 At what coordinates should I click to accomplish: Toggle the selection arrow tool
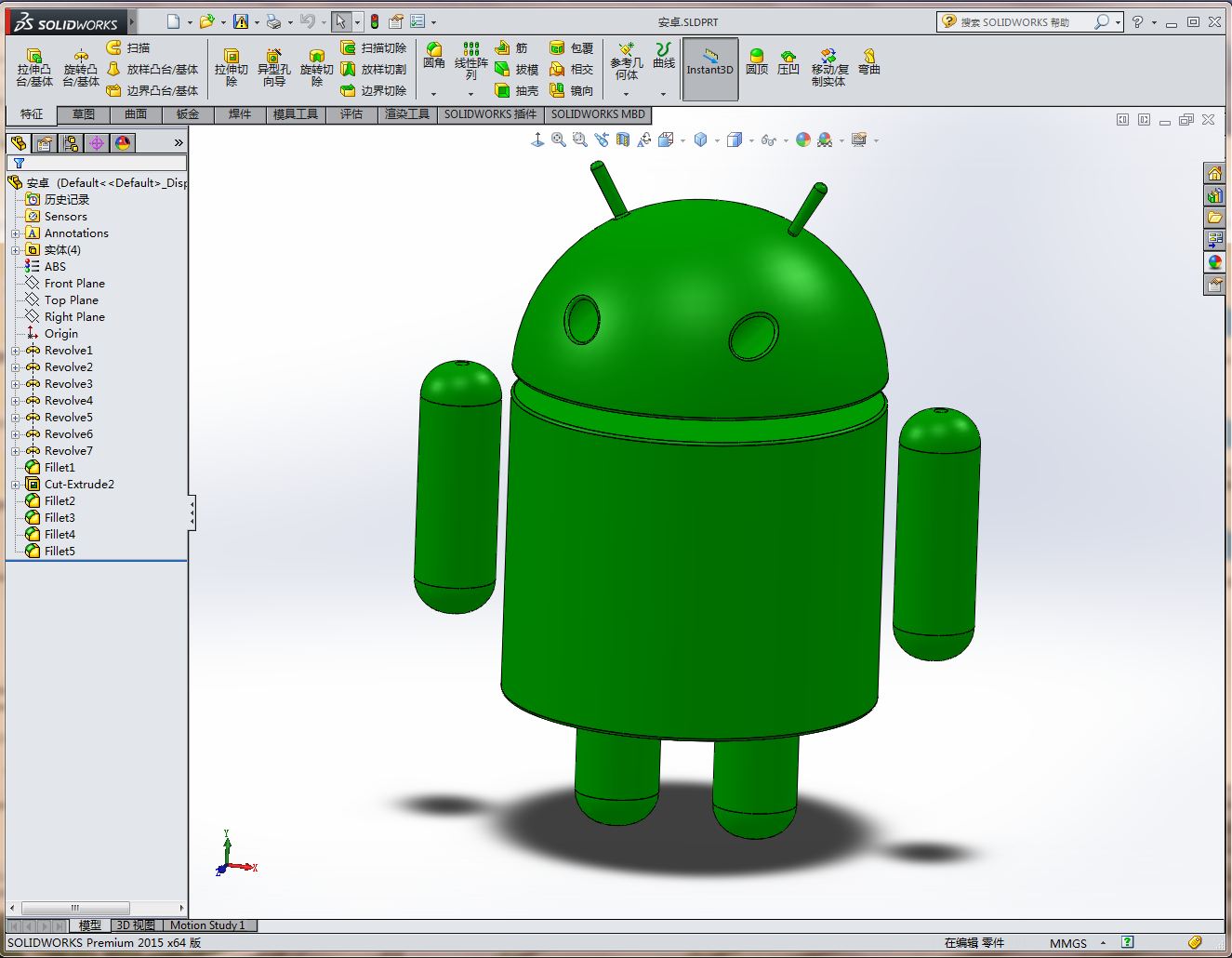341,21
